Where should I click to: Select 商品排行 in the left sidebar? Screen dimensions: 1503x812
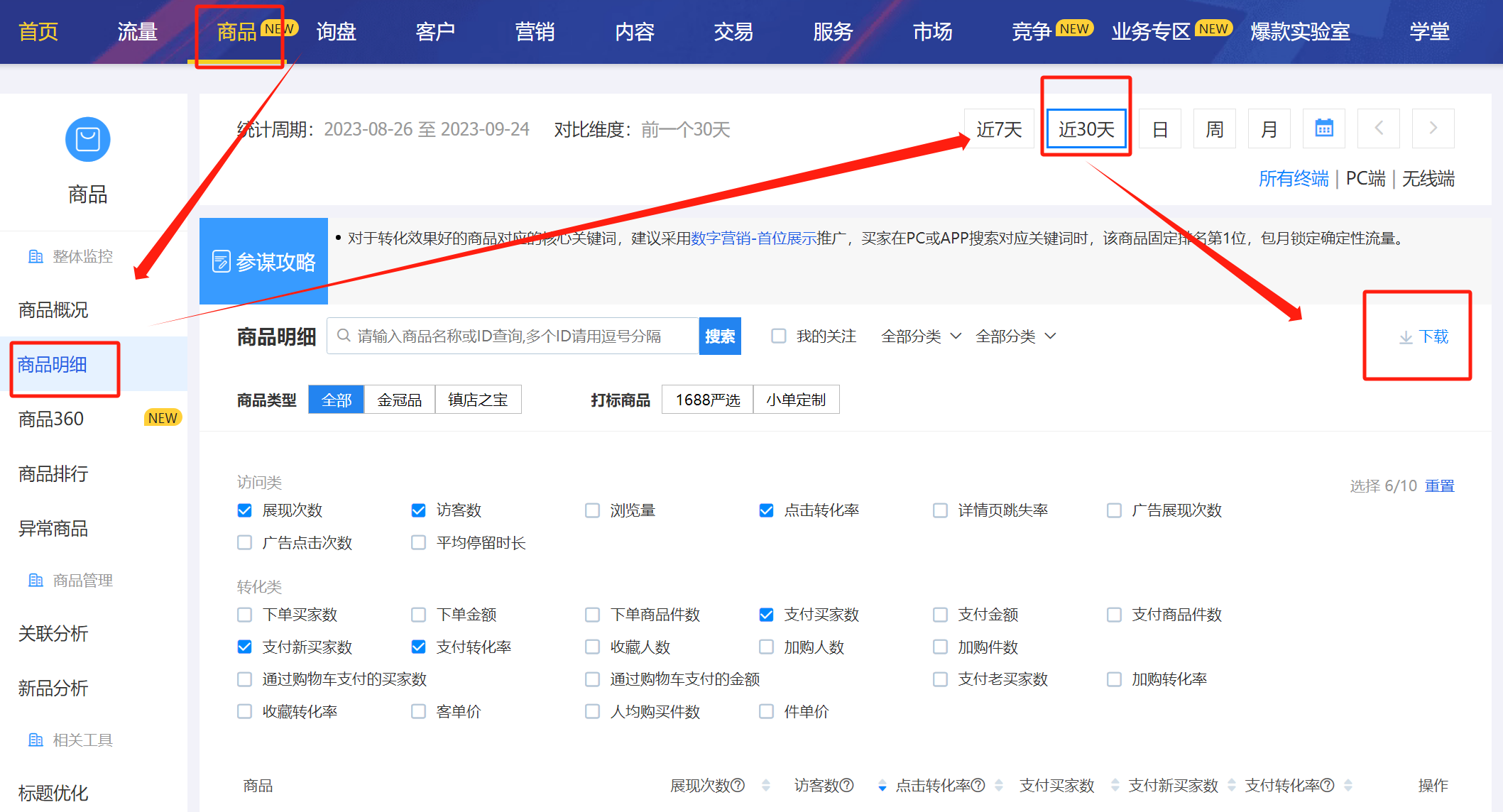53,473
